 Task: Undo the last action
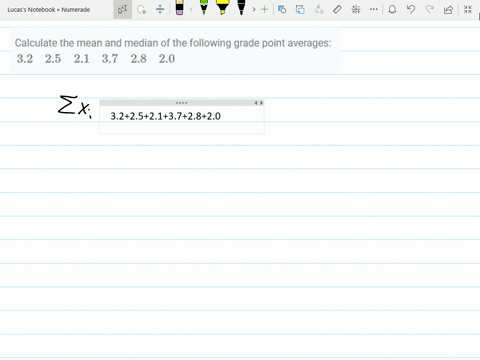(x=411, y=9)
